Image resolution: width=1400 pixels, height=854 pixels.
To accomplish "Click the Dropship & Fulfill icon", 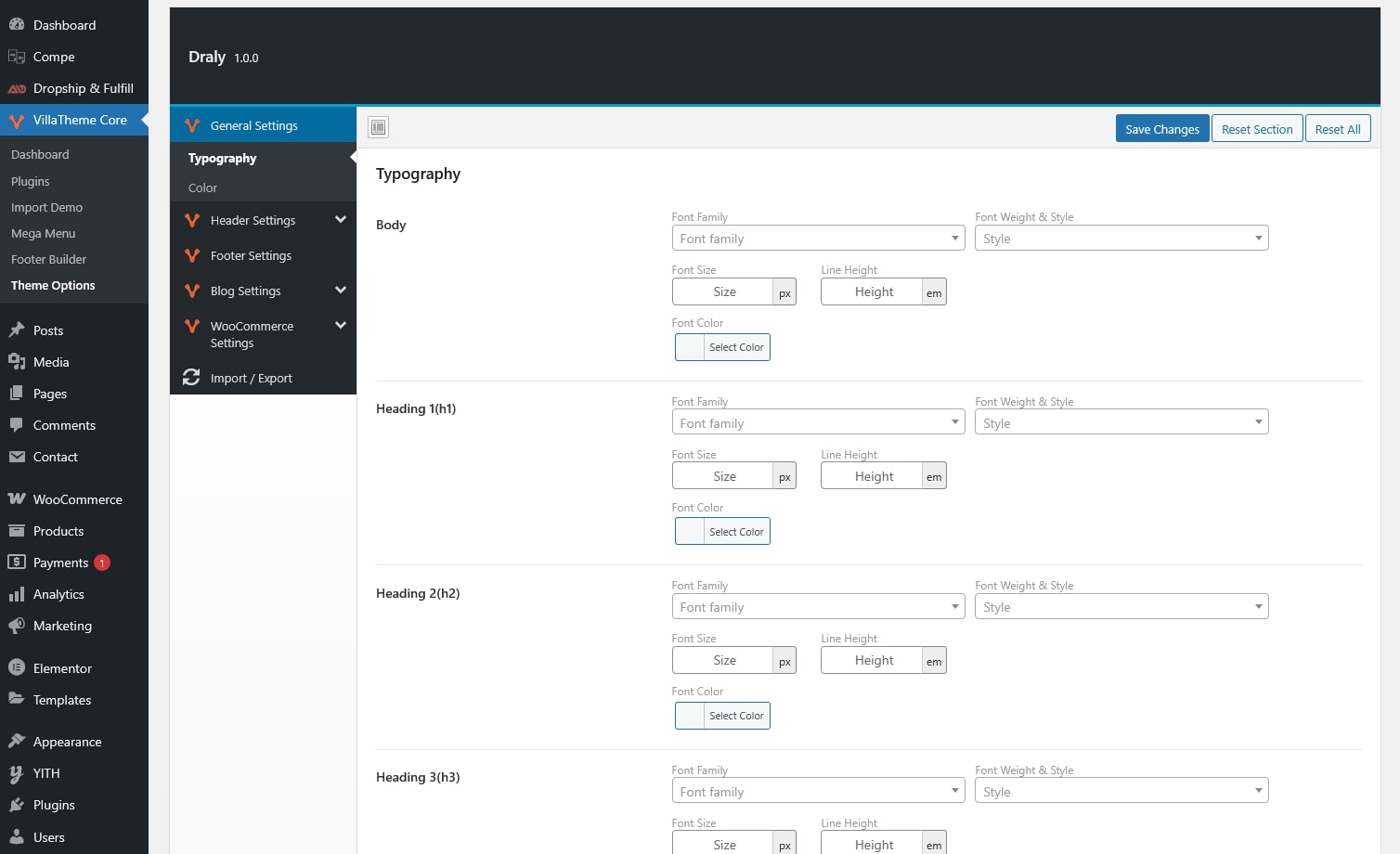I will click(17, 88).
